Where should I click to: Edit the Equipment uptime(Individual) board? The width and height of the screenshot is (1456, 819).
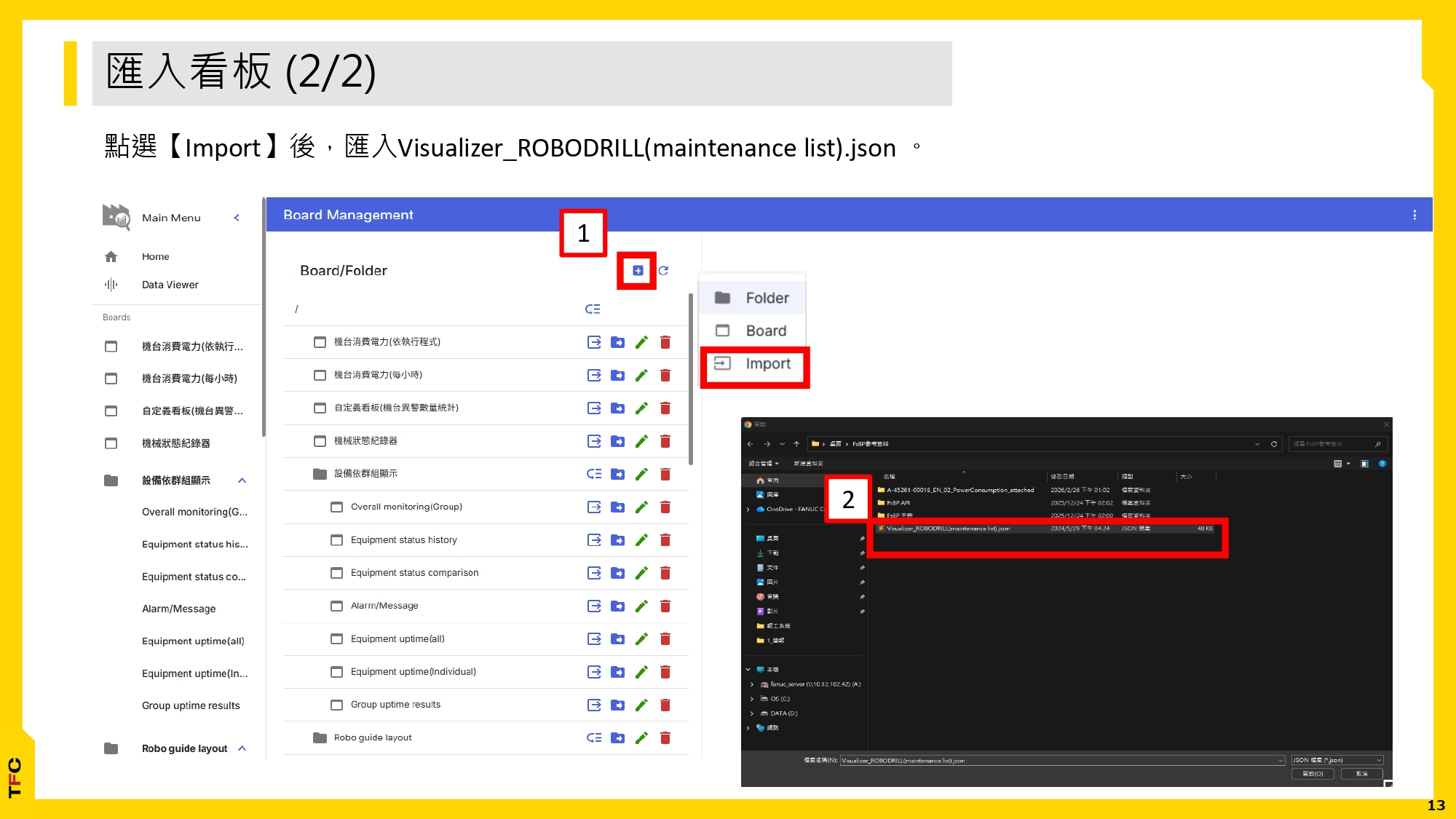click(x=641, y=671)
